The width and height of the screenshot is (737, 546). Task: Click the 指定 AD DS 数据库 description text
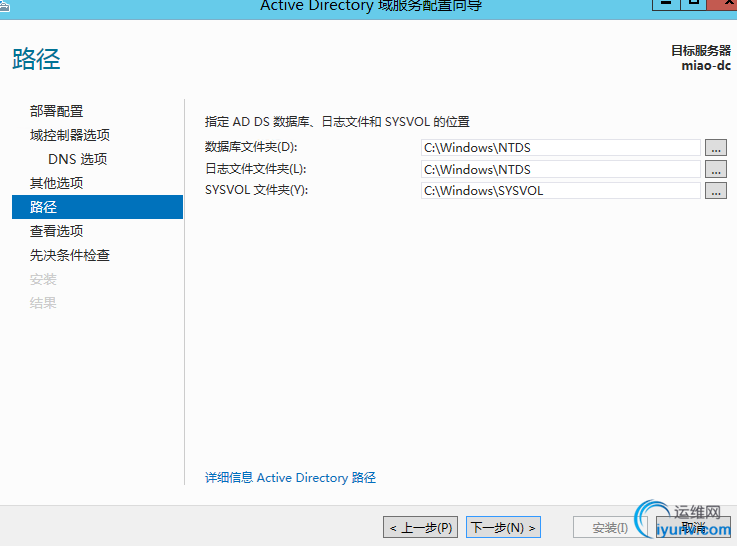click(x=337, y=122)
